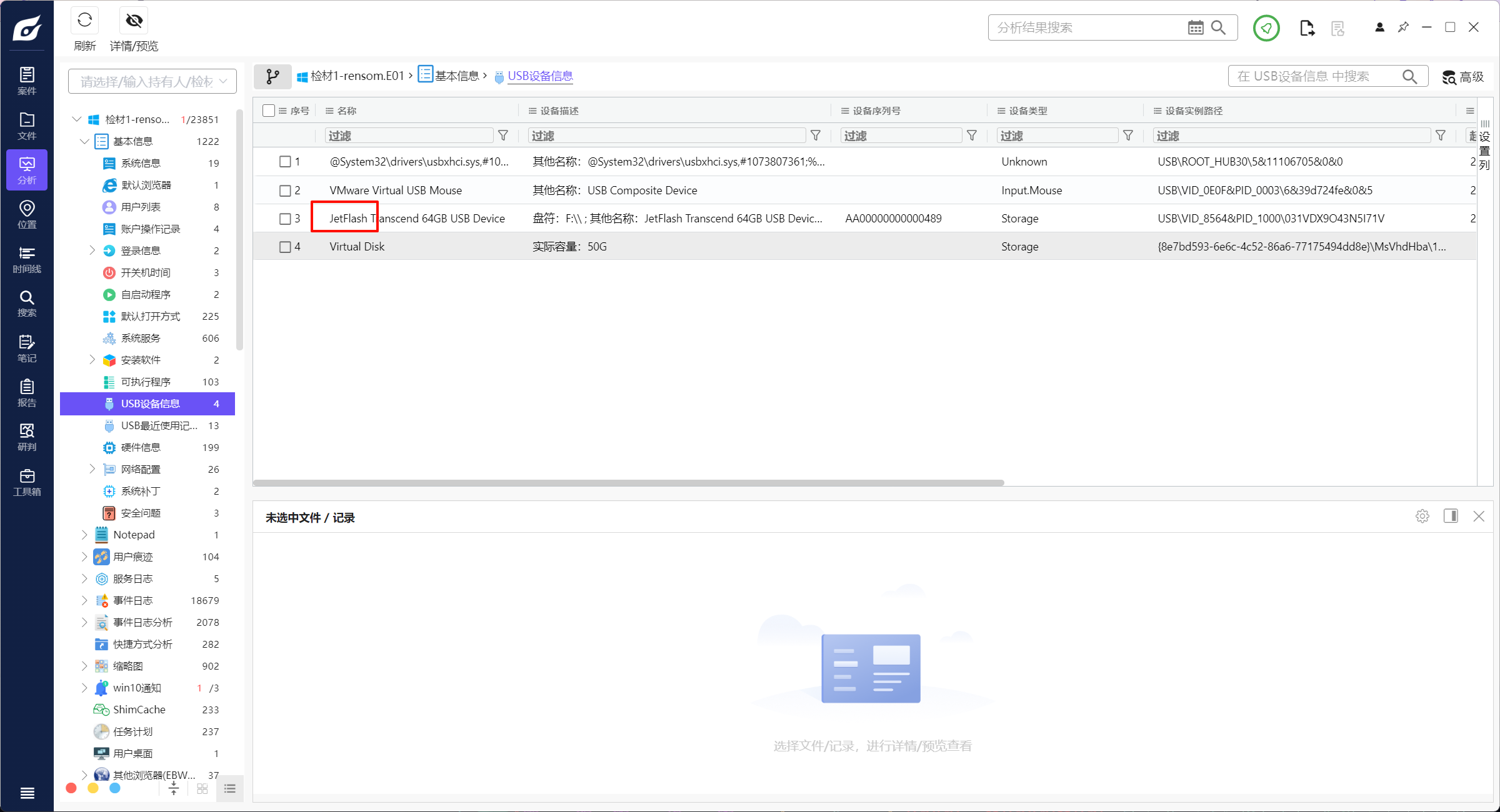Expand the 登录信息 tree node
Image resolution: width=1500 pixels, height=812 pixels.
(x=92, y=250)
